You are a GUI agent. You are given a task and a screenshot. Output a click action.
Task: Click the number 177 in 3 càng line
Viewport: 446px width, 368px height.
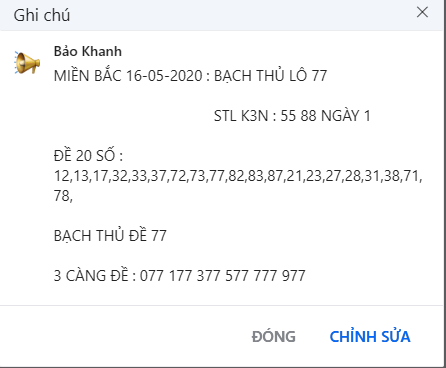180,276
